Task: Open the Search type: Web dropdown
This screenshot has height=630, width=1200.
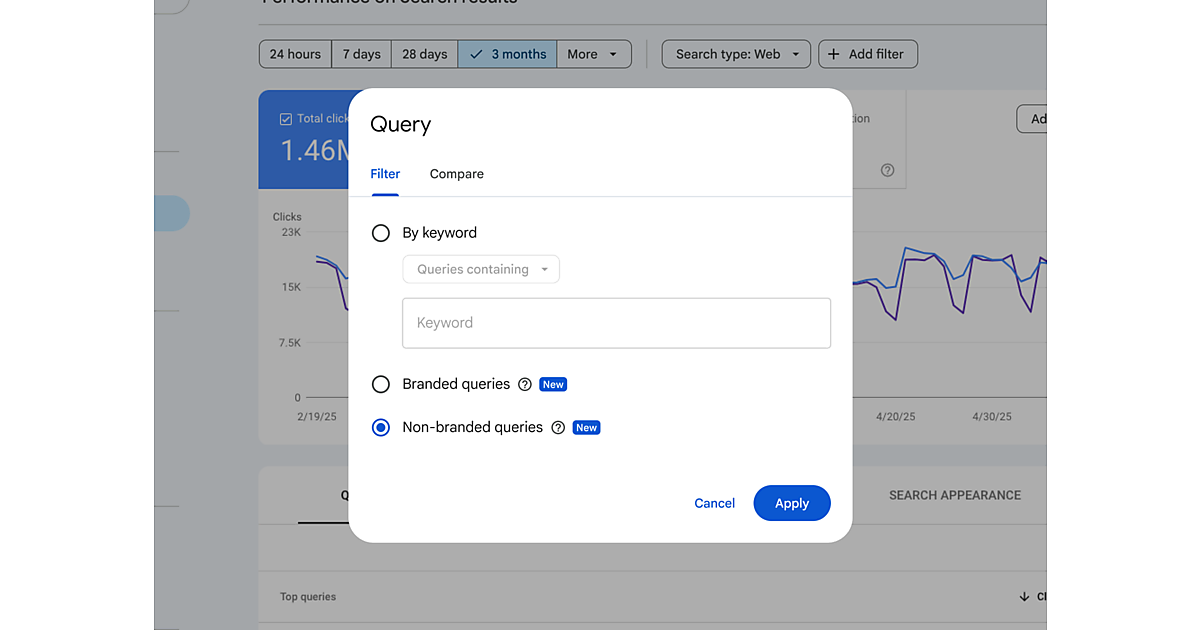Action: click(736, 54)
